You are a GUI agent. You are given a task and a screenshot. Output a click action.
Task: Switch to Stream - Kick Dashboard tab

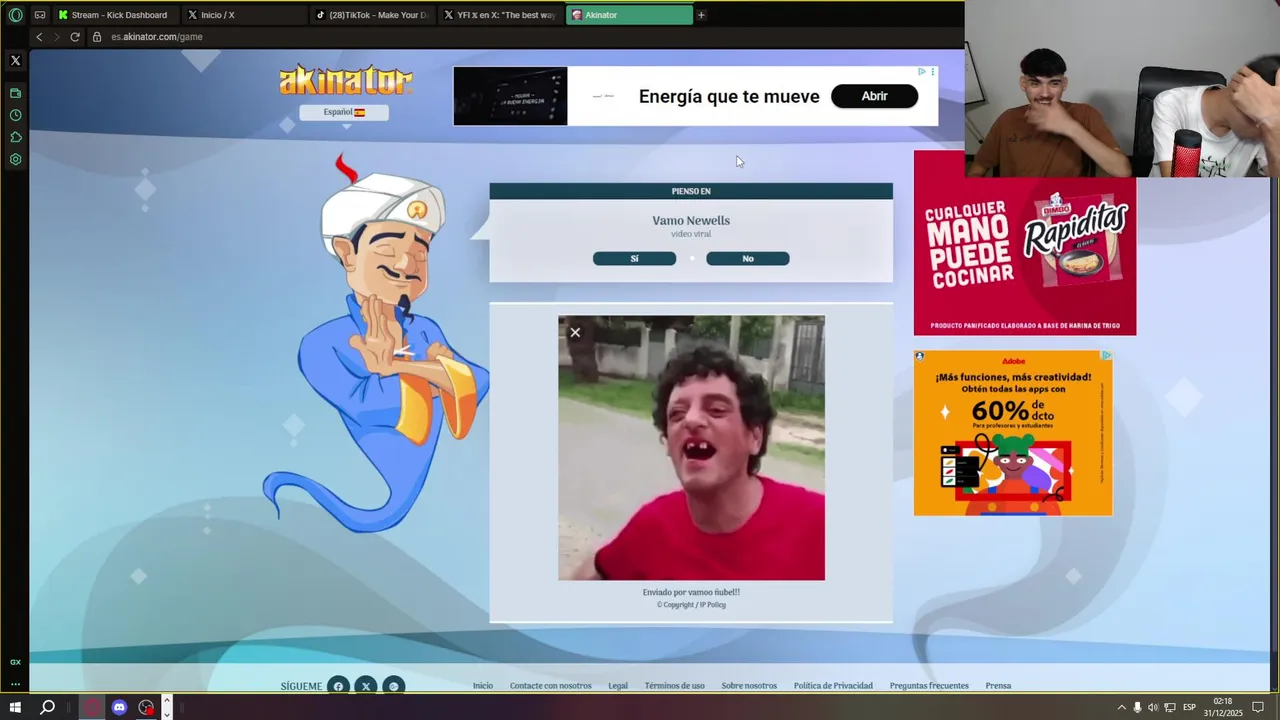pos(114,15)
